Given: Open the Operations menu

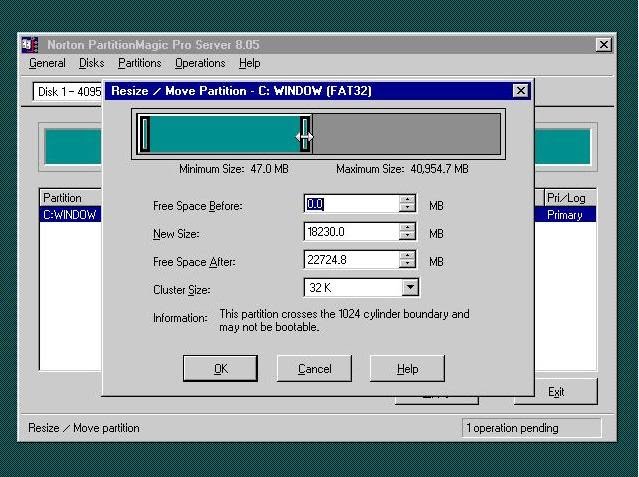Looking at the screenshot, I should click(200, 63).
